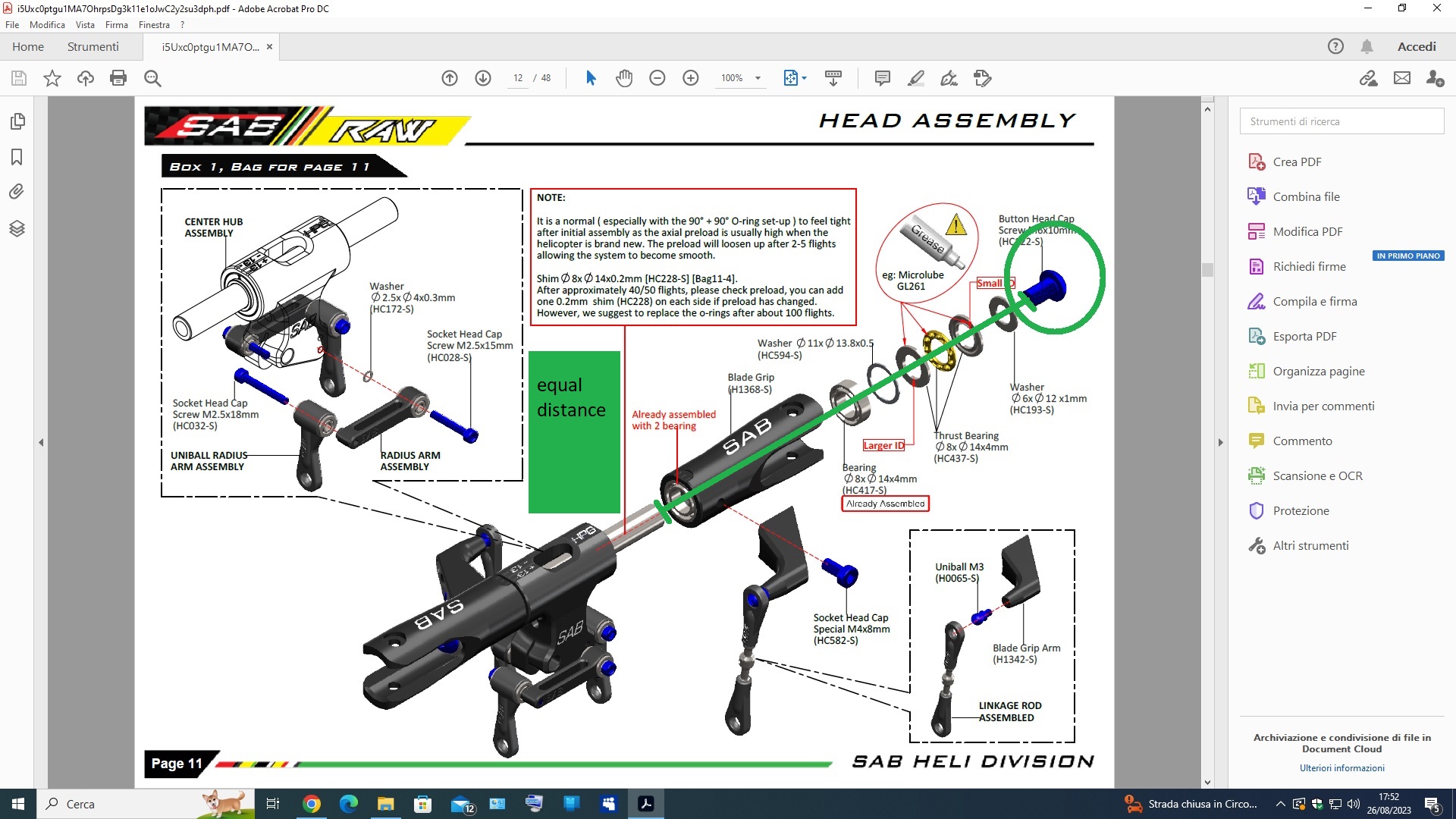The image size is (1456, 819).
Task: Click in the Strumenti di ricerca field
Action: [x=1341, y=121]
